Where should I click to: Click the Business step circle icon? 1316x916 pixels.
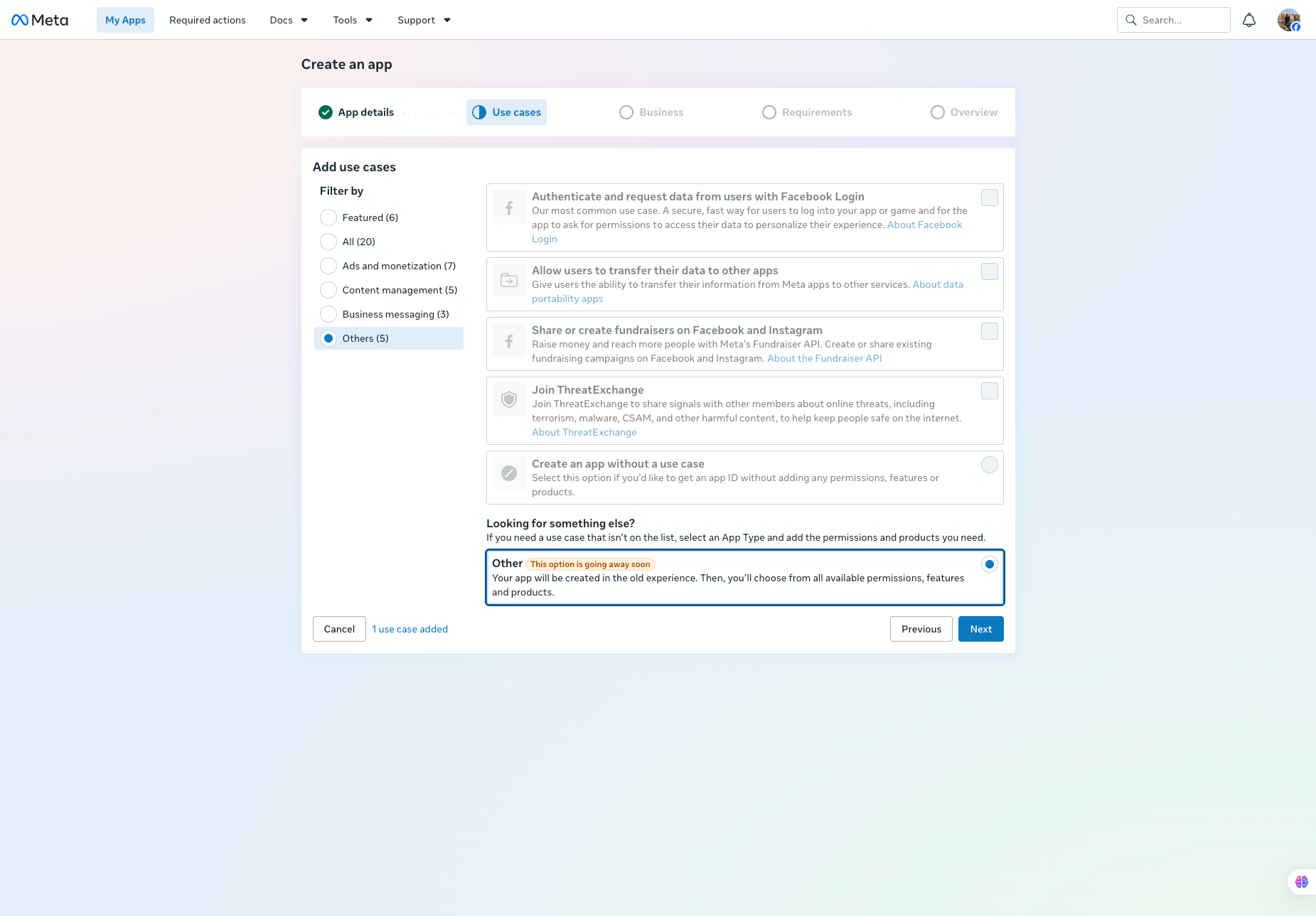tap(626, 112)
